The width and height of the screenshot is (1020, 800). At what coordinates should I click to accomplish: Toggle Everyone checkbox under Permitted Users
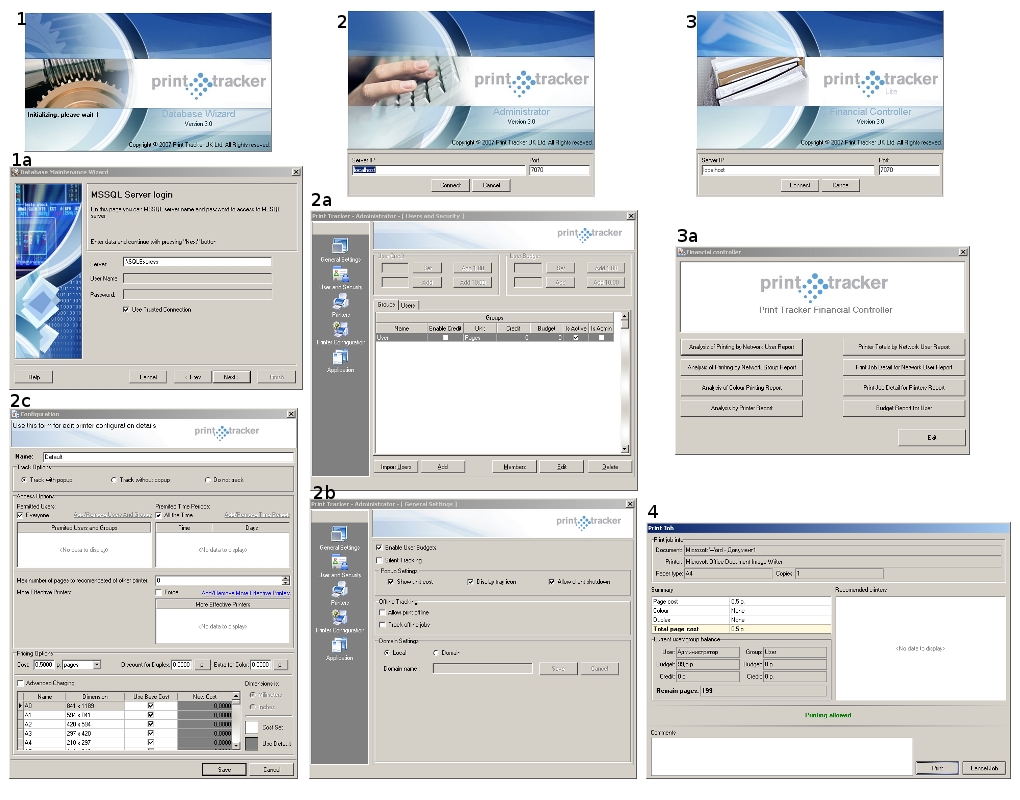point(20,515)
